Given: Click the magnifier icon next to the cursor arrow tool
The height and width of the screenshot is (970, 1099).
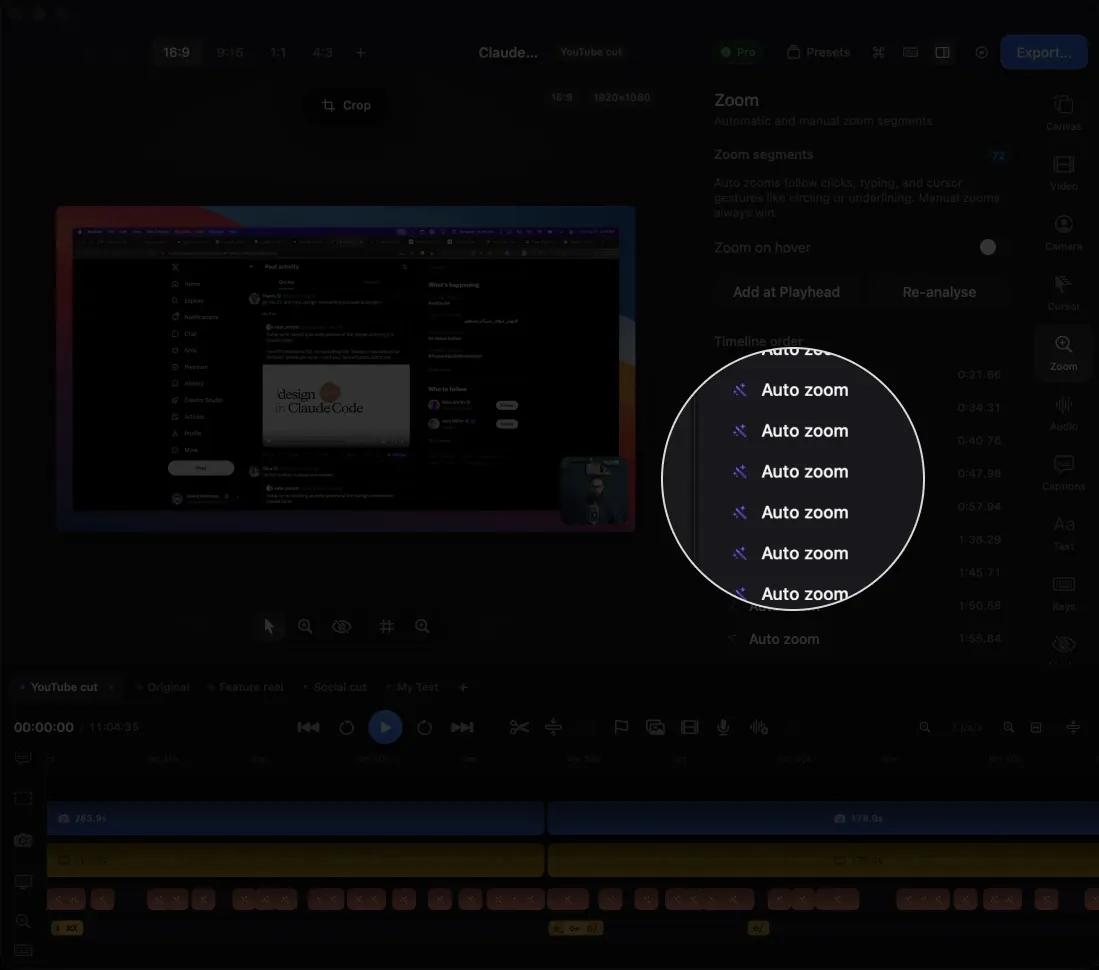Looking at the screenshot, I should 305,627.
